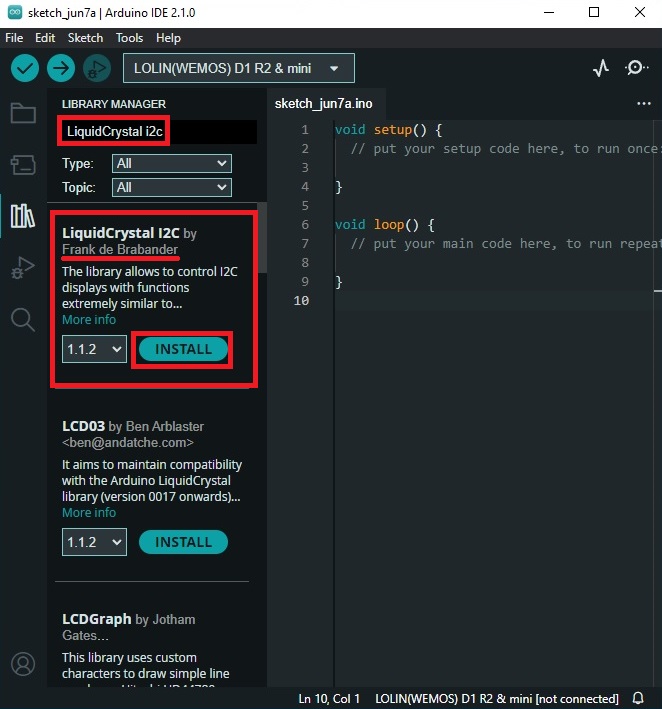Maximize the Arduino IDE window
This screenshot has height=709, width=662.
coord(594,13)
